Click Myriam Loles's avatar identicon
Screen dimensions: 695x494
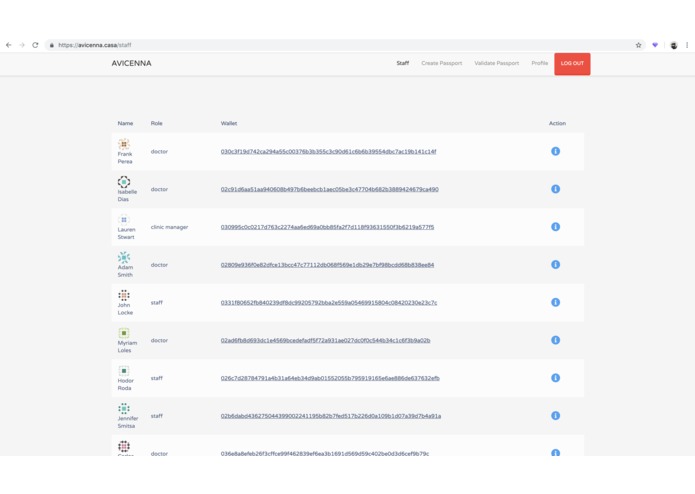124,333
